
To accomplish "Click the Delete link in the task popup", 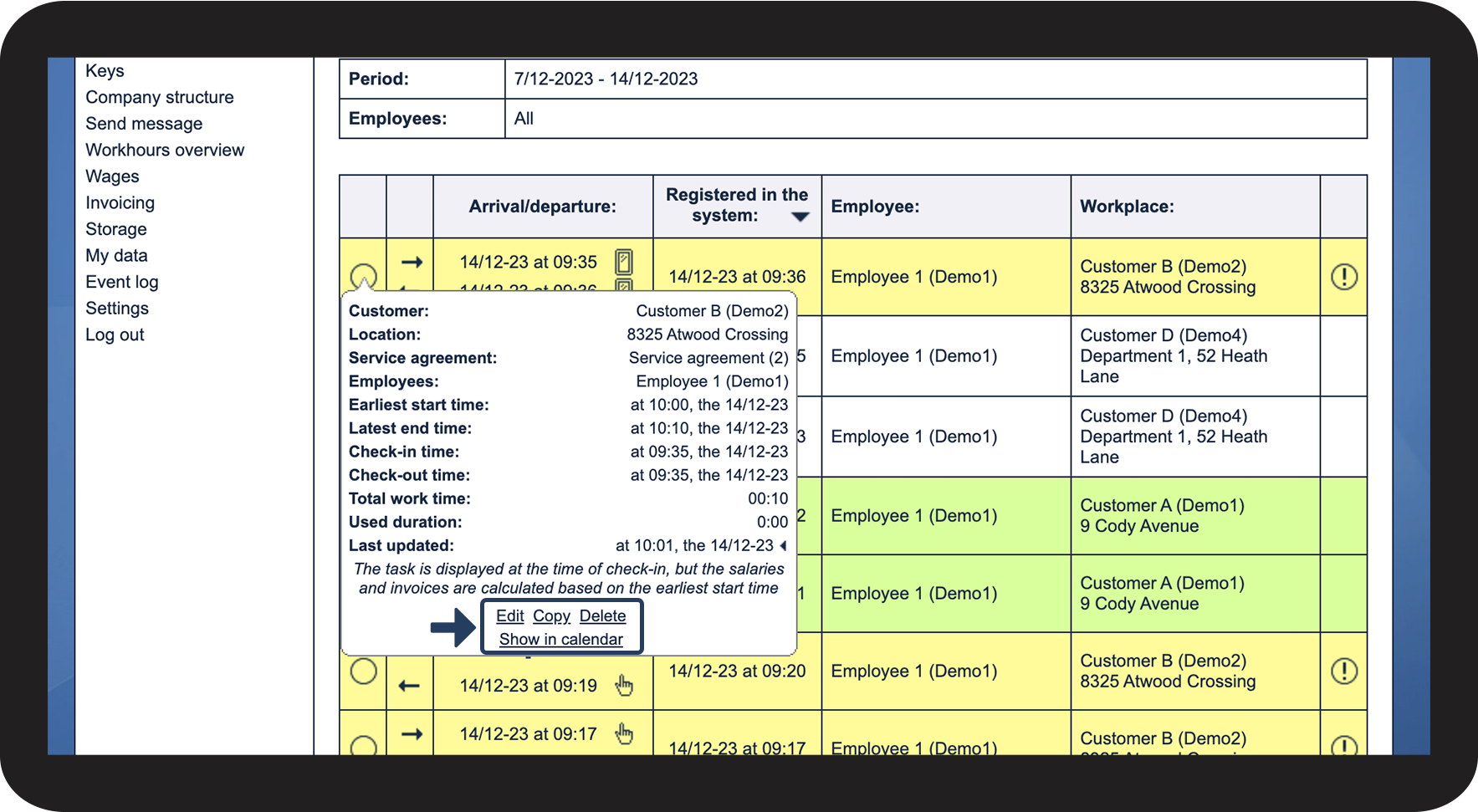I will pyautogui.click(x=602, y=615).
